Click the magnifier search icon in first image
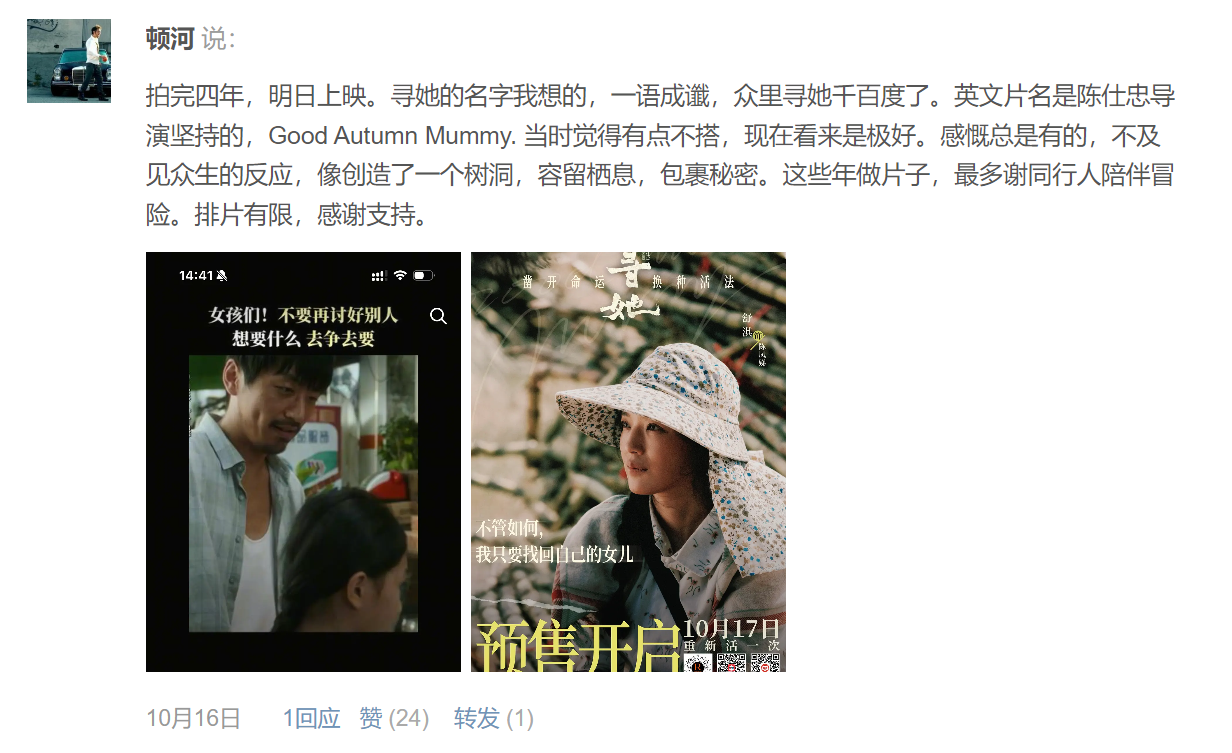The width and height of the screenshot is (1232, 753). pos(438,316)
